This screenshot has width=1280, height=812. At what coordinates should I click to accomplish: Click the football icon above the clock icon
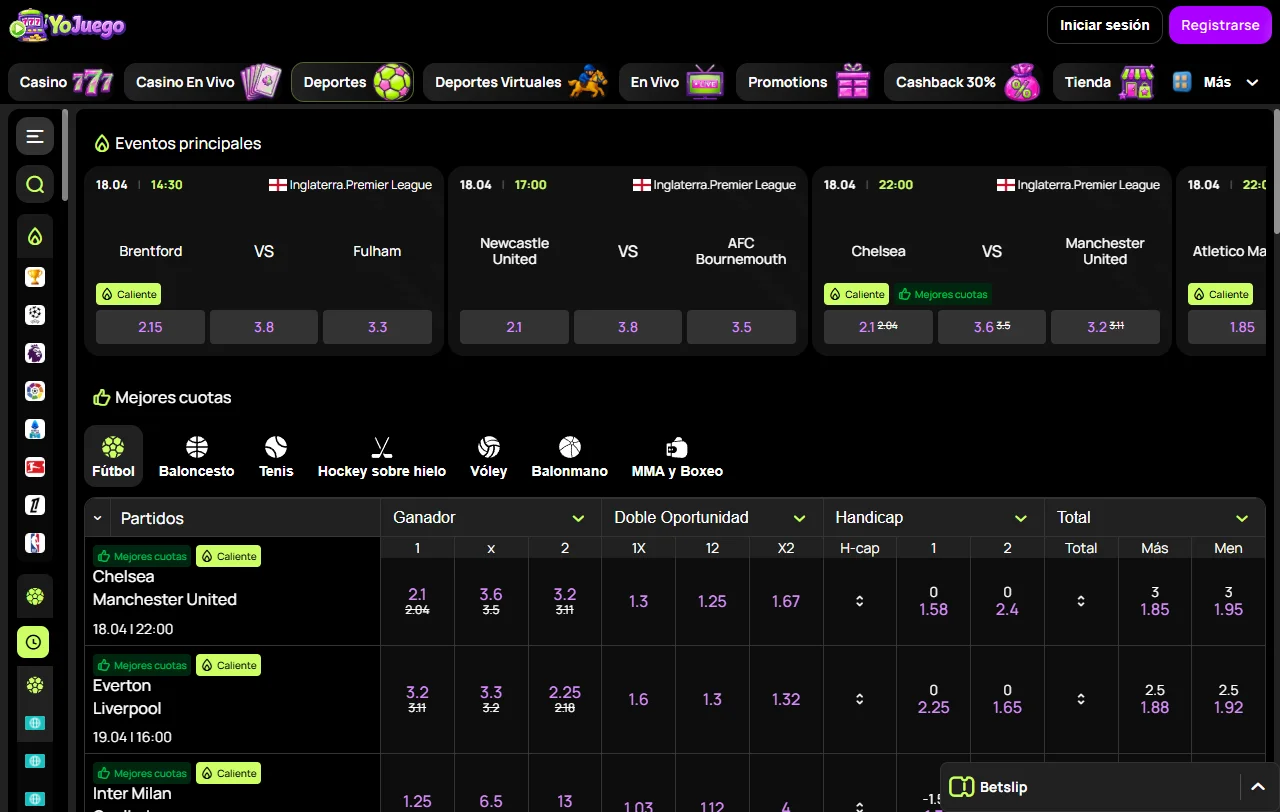click(x=35, y=597)
